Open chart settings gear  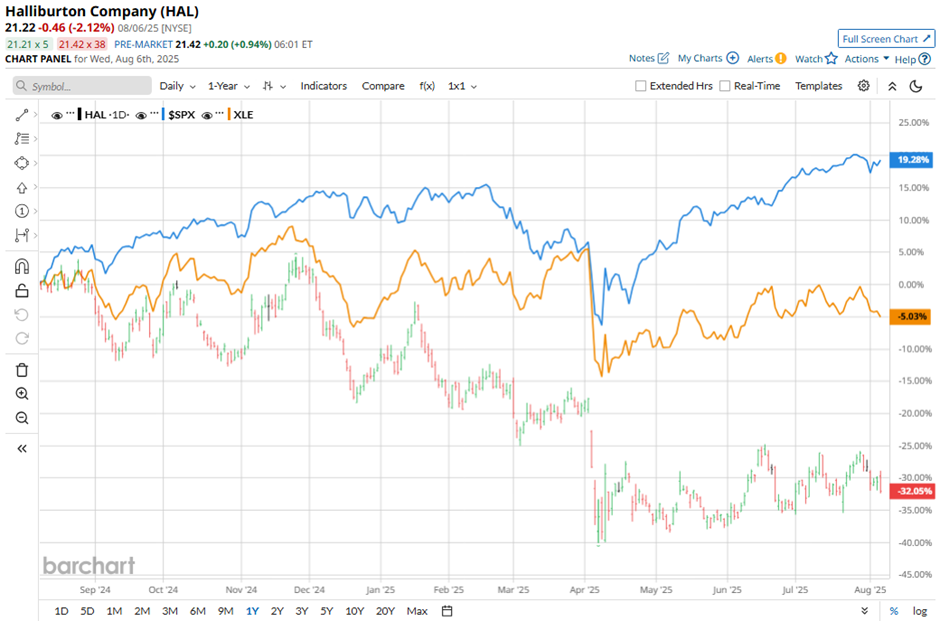[x=863, y=86]
